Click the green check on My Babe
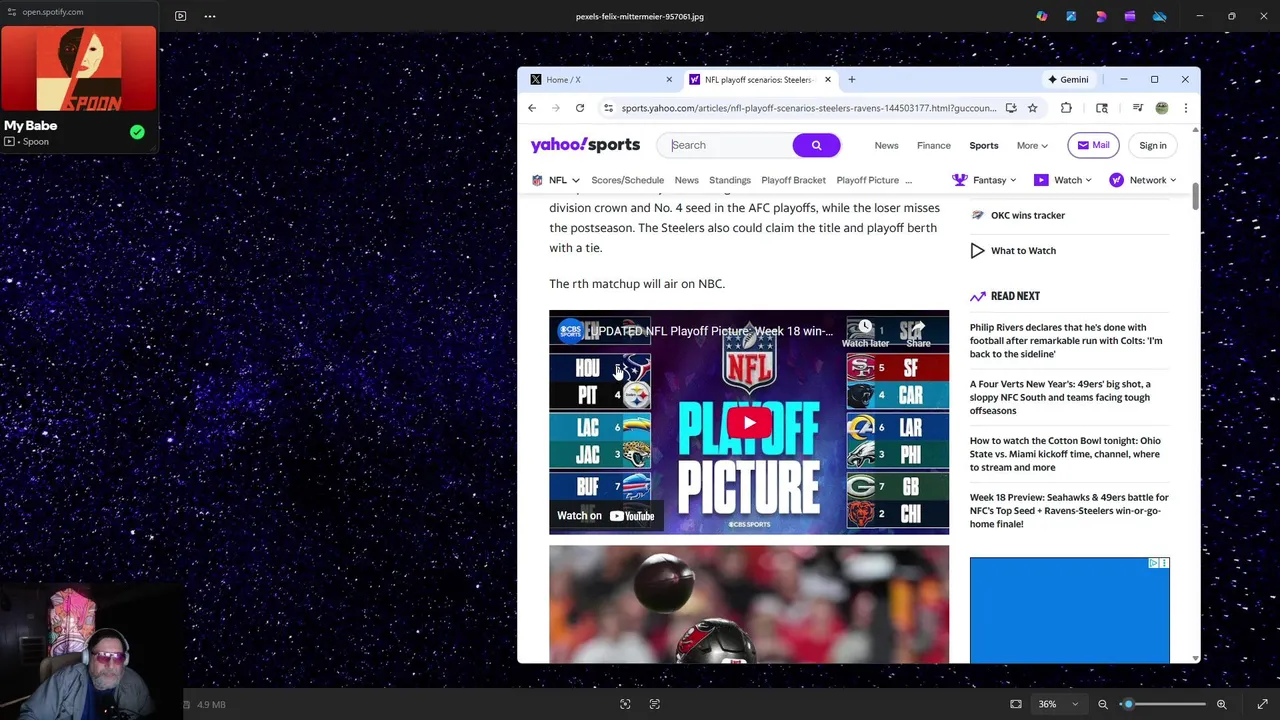Image resolution: width=1280 pixels, height=720 pixels. tap(137, 132)
